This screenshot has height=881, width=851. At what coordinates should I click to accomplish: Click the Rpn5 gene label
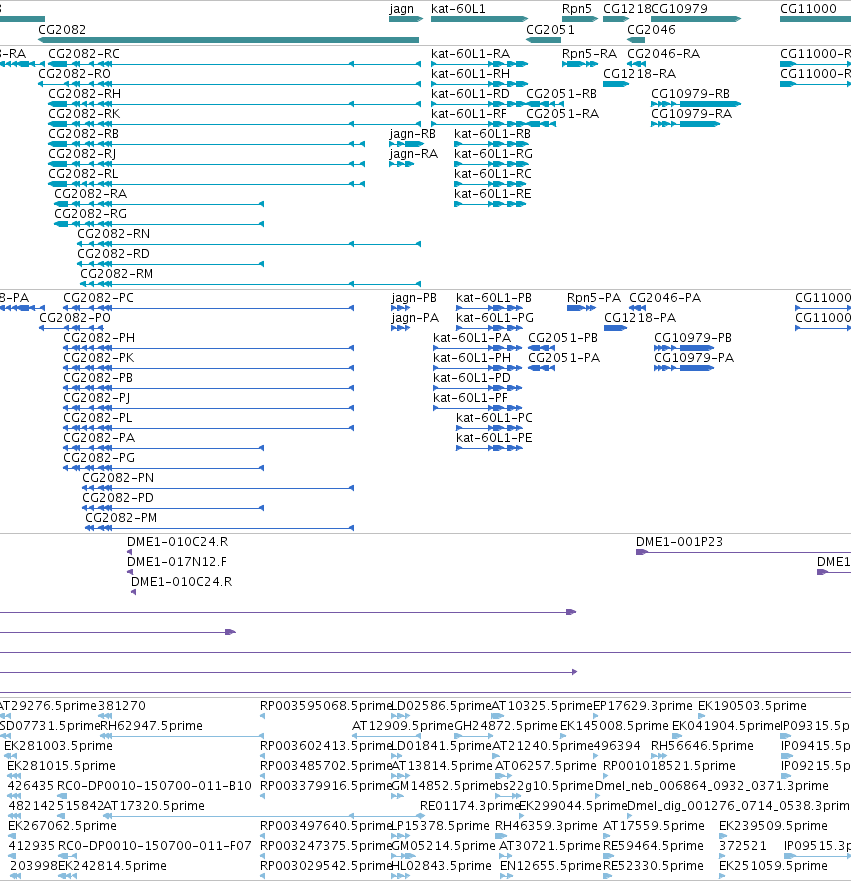577,9
